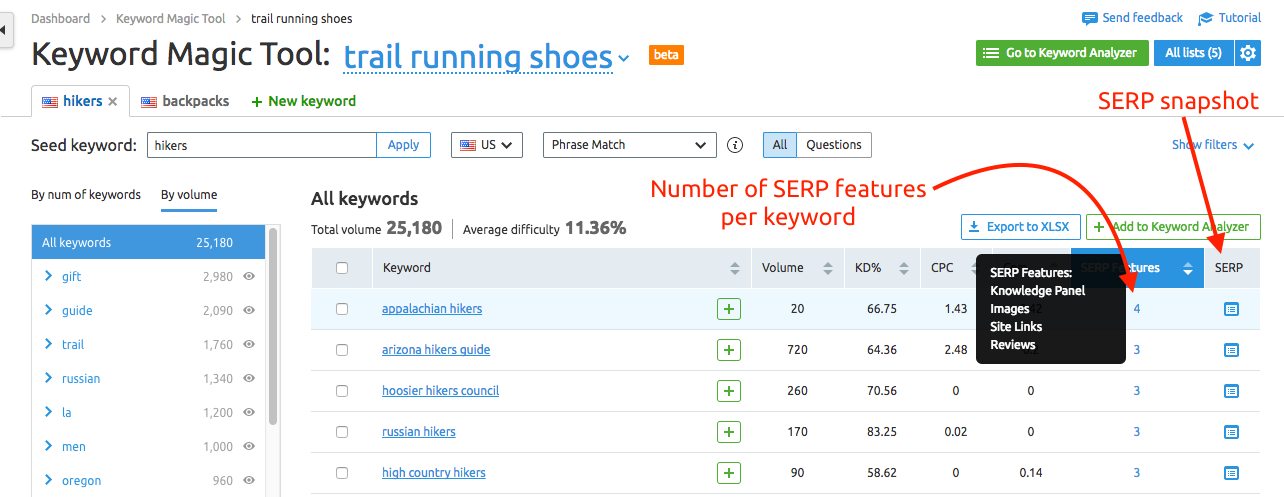Screen dimensions: 1284x497
Task: Expand the oregon keyword group
Action: (48, 480)
